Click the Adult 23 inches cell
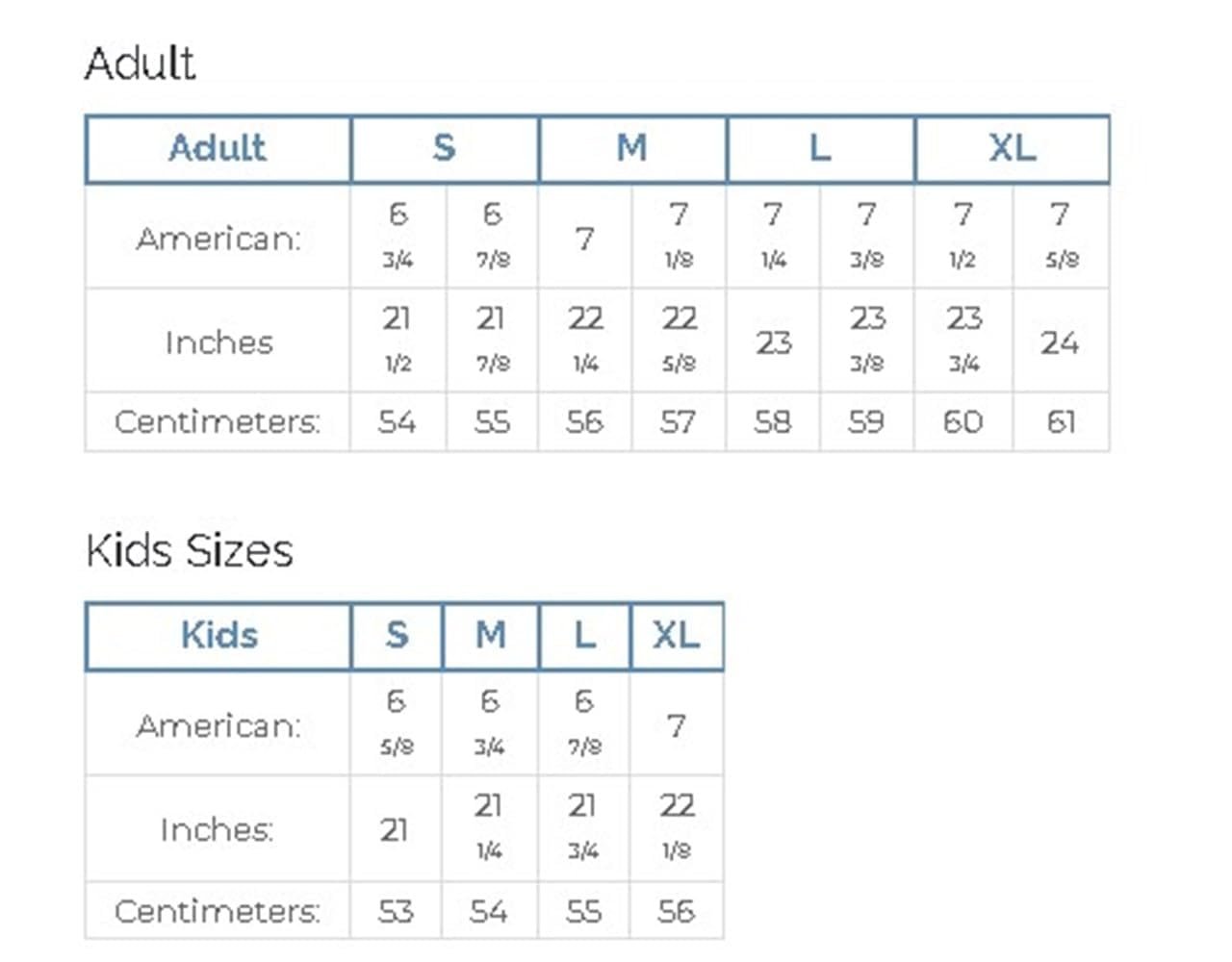 pos(773,341)
